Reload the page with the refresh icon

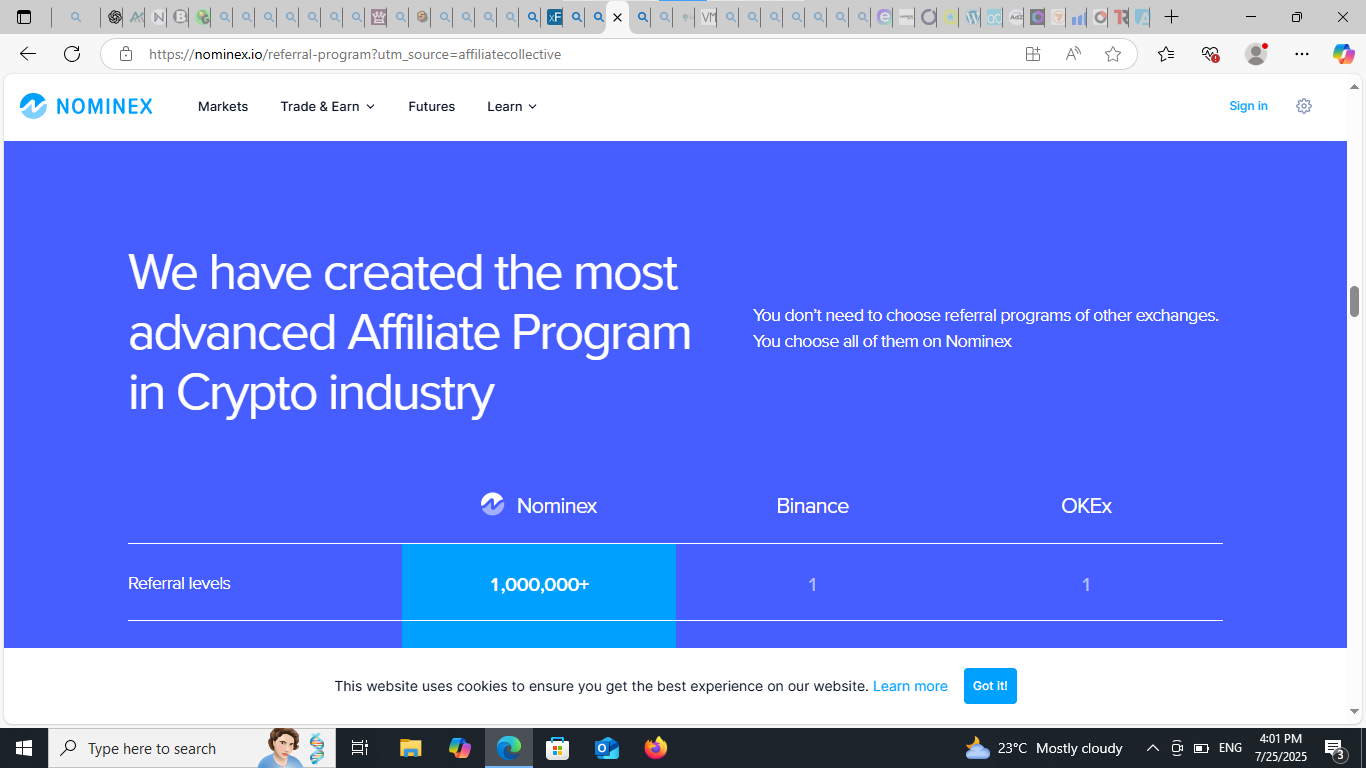click(72, 54)
